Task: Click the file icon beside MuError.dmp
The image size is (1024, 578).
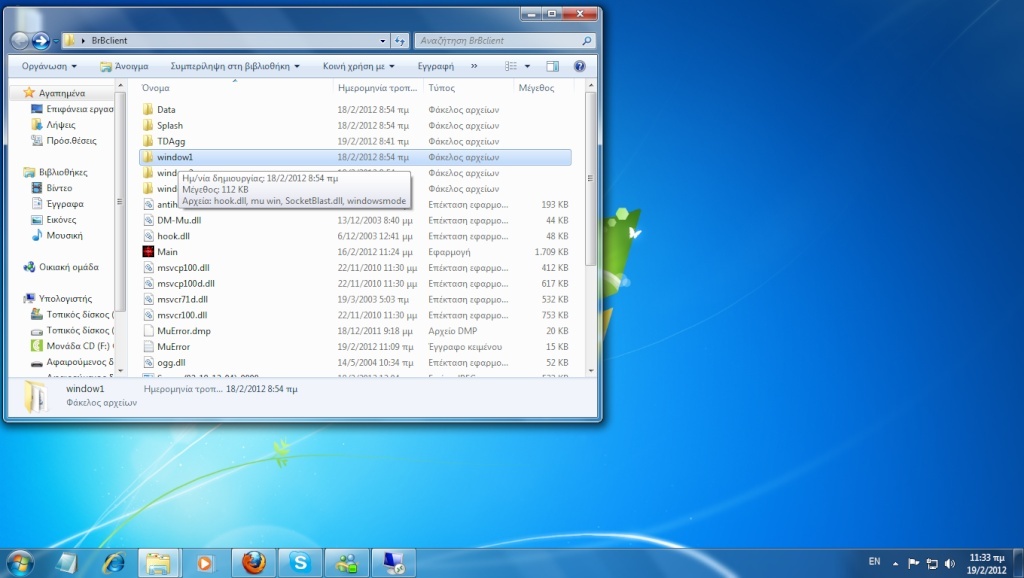Action: (148, 330)
